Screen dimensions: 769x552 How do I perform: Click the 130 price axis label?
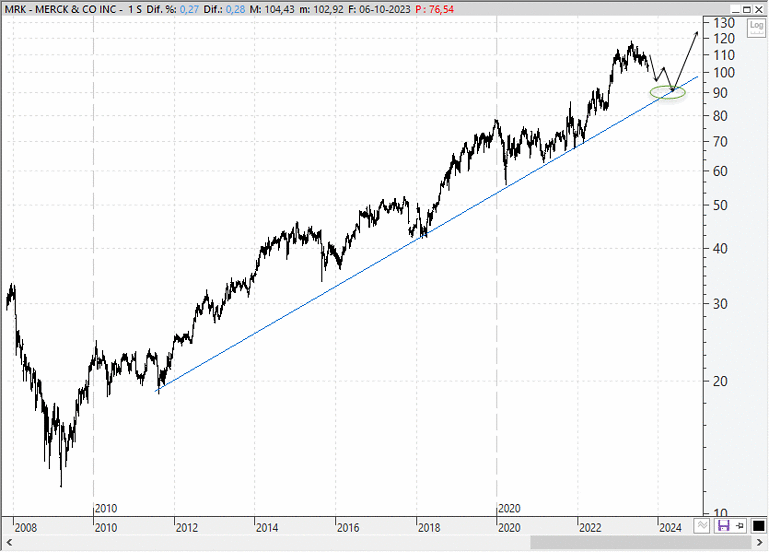[x=723, y=23]
